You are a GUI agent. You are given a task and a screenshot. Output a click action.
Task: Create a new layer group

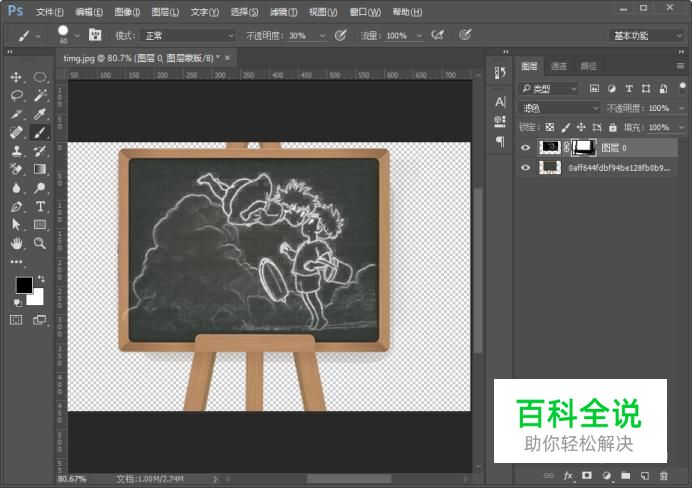coord(625,475)
